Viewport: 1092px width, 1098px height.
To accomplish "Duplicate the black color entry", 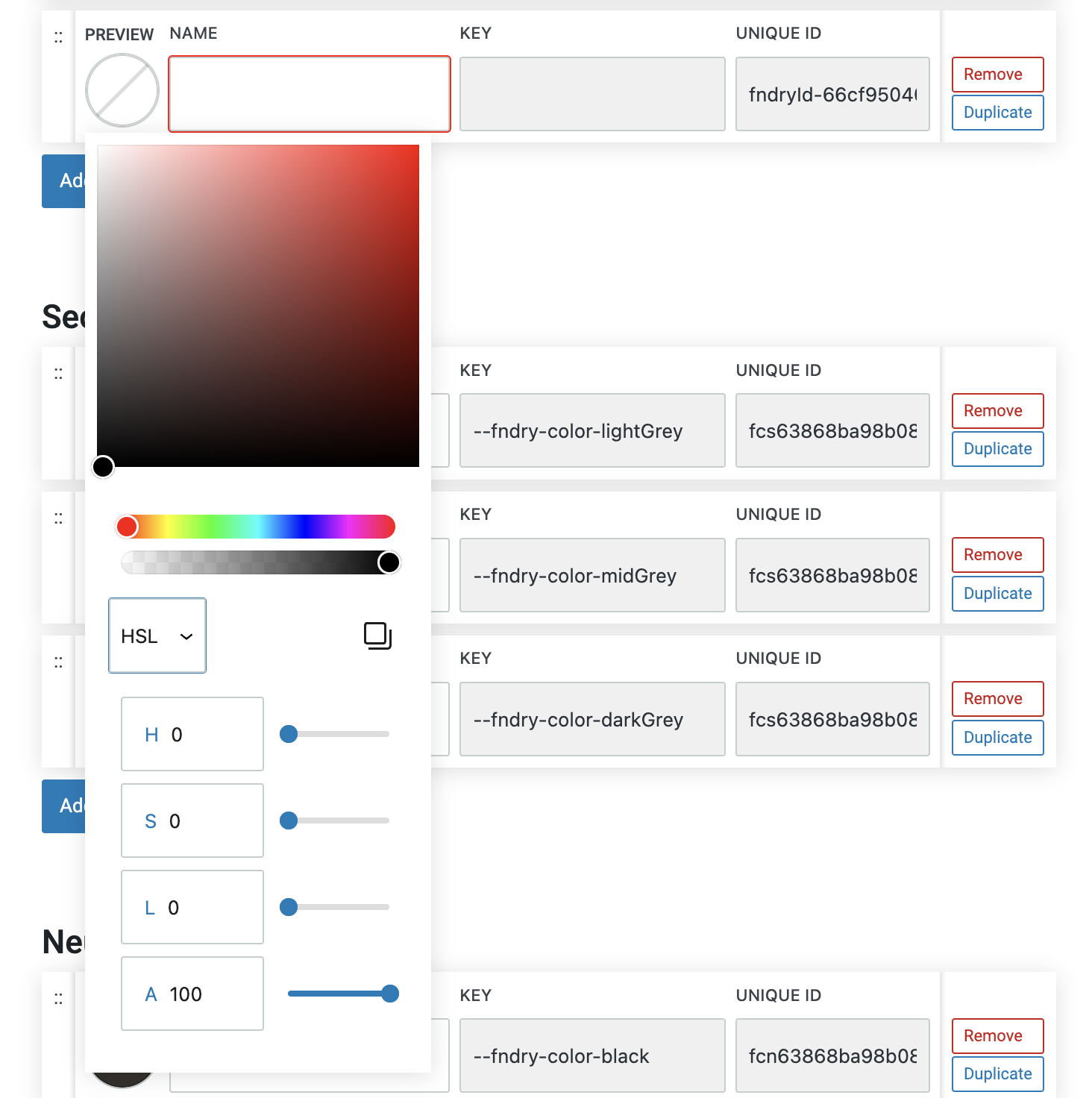I will (x=997, y=1074).
